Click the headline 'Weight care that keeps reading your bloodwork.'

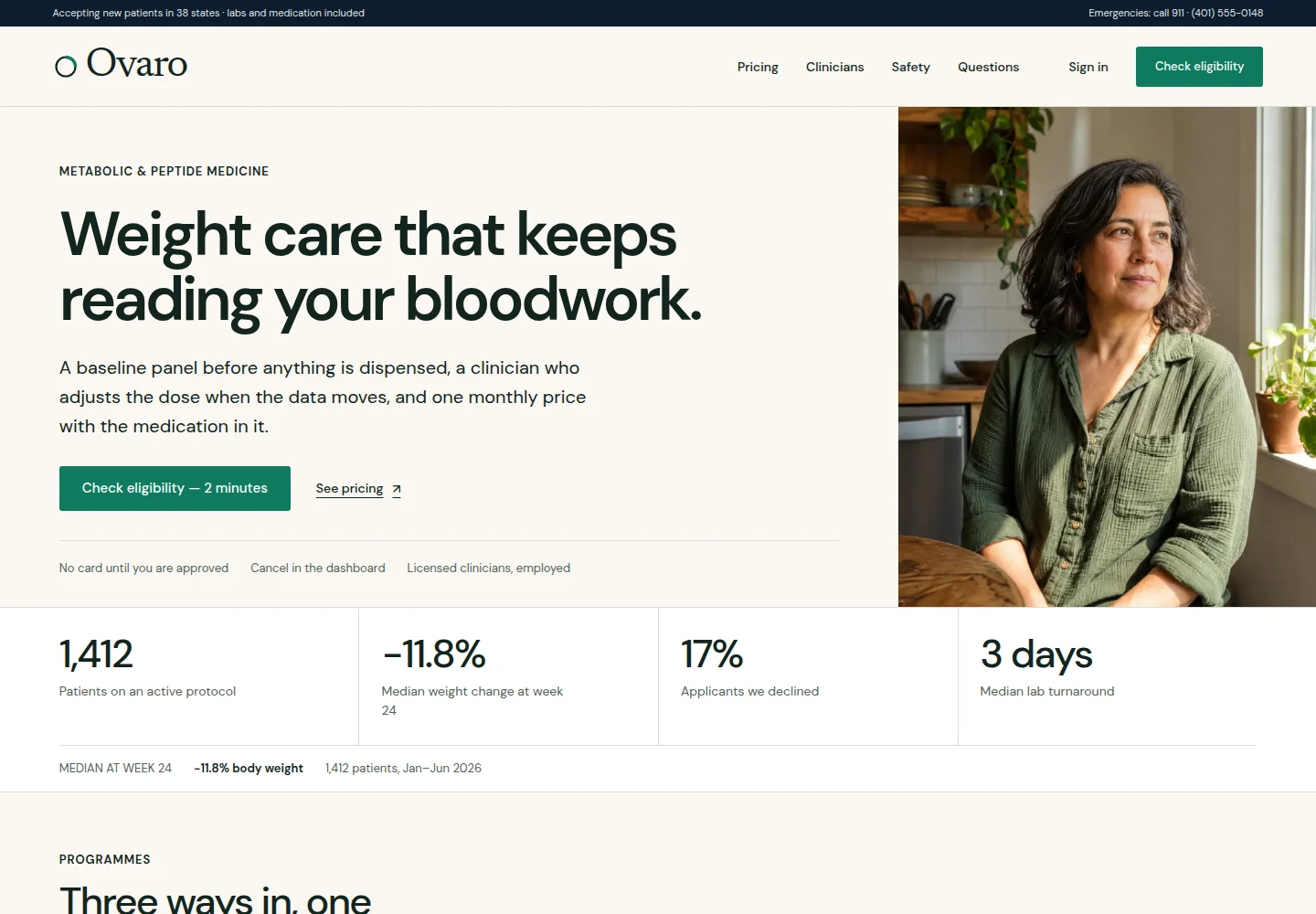(380, 267)
